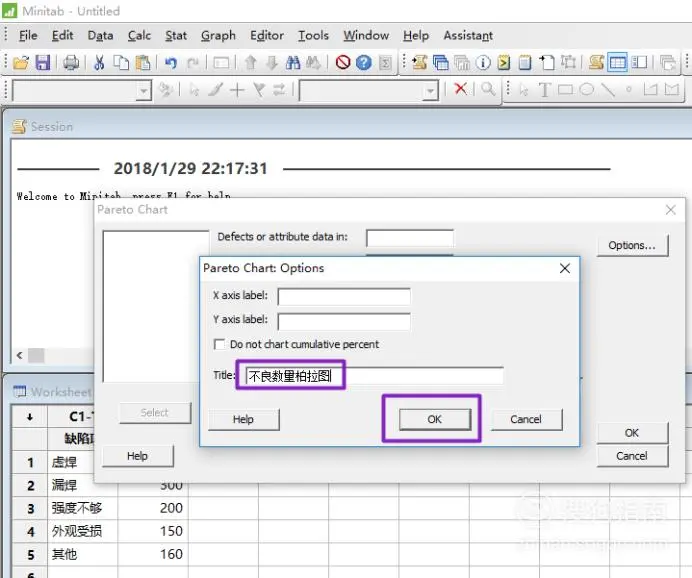Click the Print window icon
The height and width of the screenshot is (578, 692).
tap(71, 62)
